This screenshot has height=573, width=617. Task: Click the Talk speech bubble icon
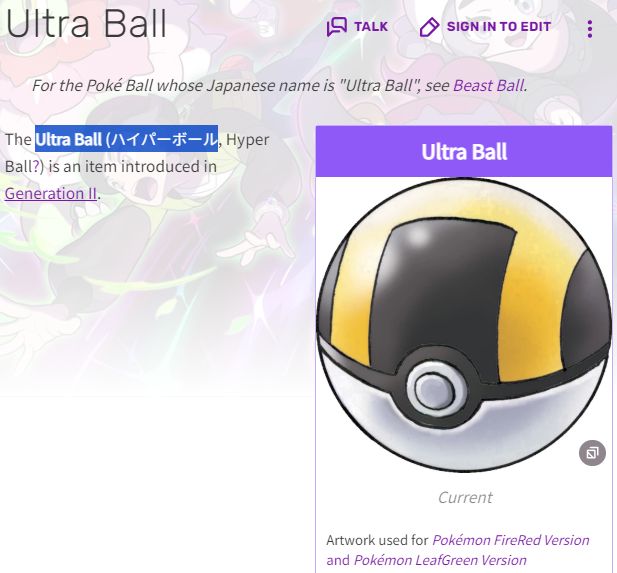337,27
